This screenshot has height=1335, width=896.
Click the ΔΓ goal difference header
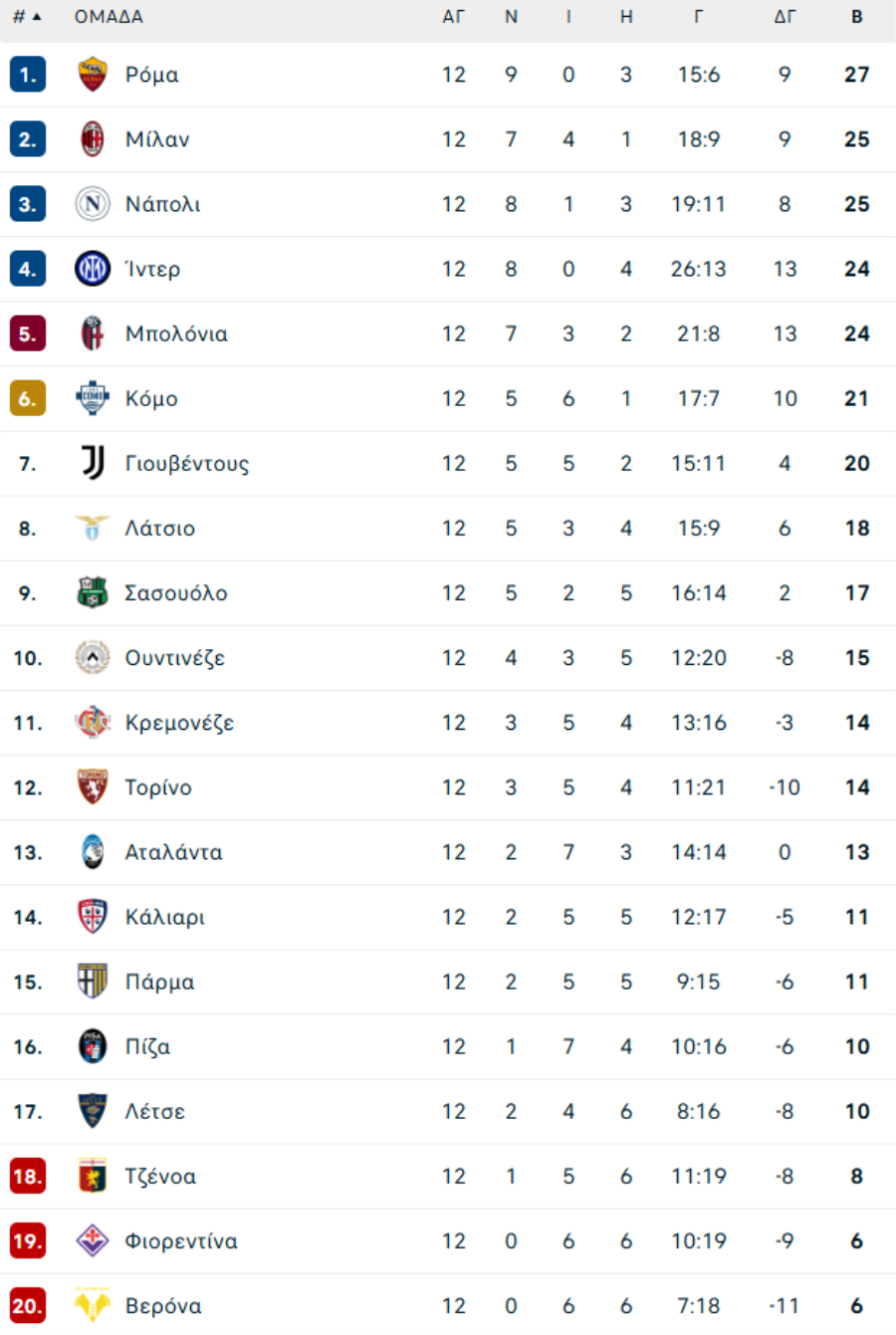click(x=784, y=17)
